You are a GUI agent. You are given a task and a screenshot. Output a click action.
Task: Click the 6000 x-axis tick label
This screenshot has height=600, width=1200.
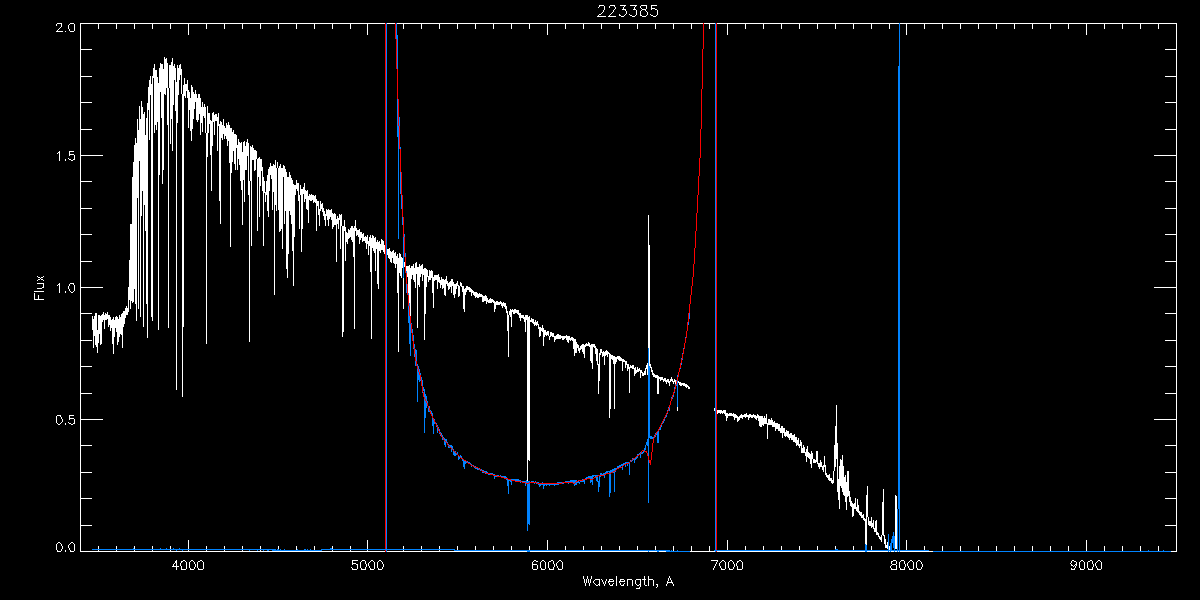(547, 566)
